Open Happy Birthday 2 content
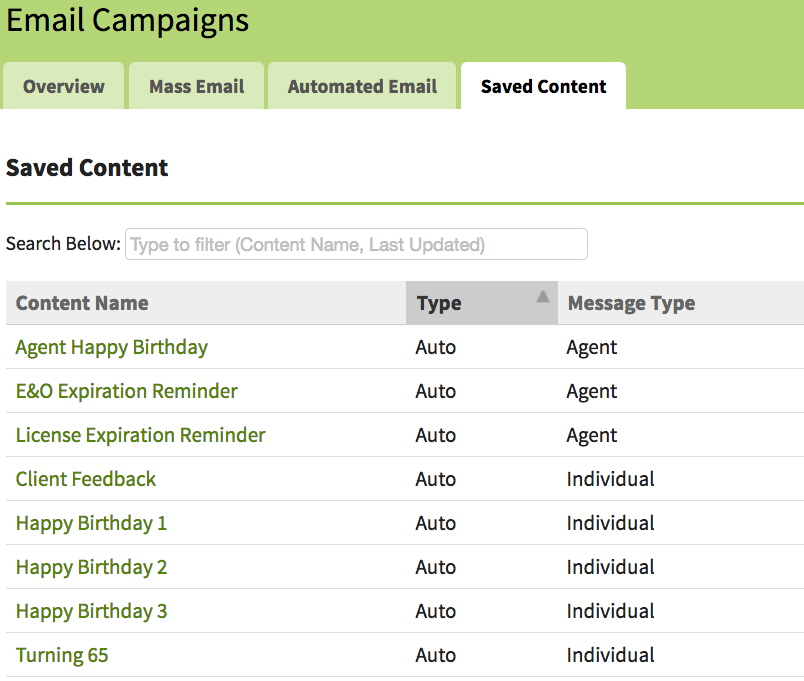This screenshot has width=804, height=681. 92,567
